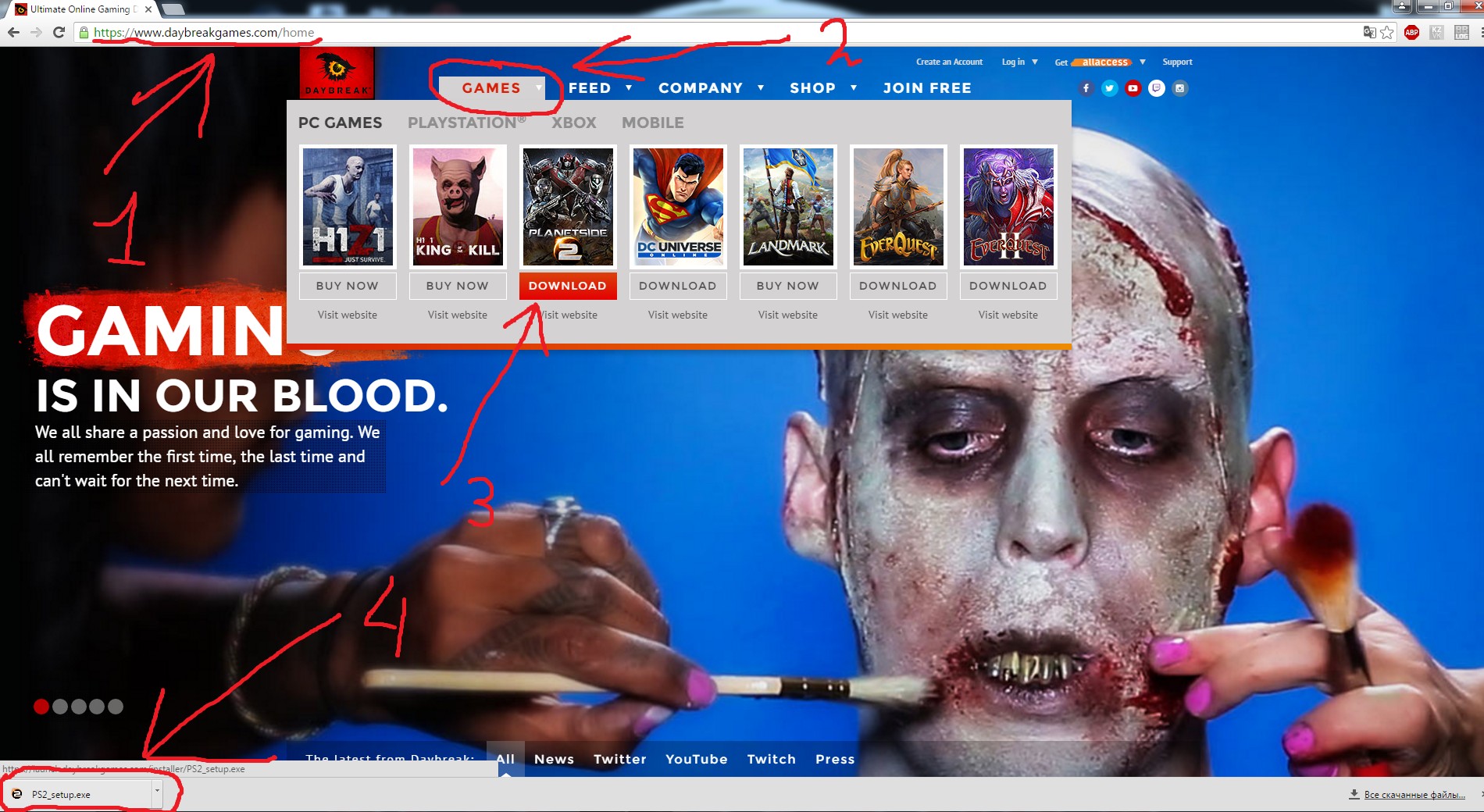Open the FEED menu
Screen dimensions: 1484x812
click(x=590, y=88)
